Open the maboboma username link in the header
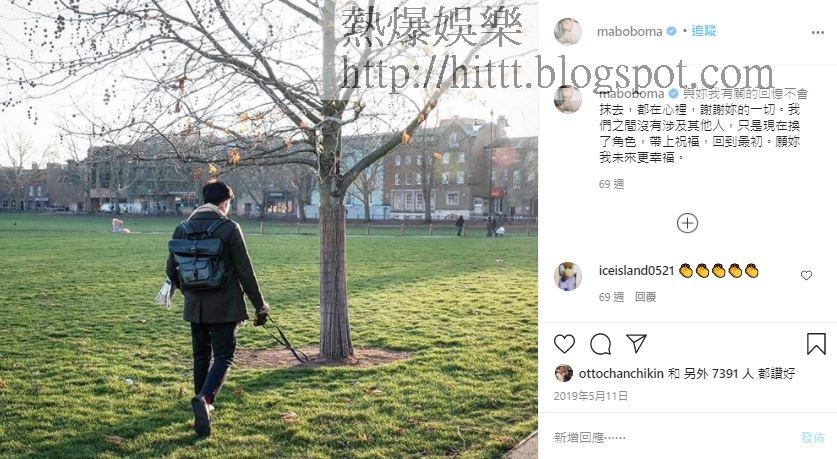Image resolution: width=837 pixels, height=459 pixels. tap(629, 31)
